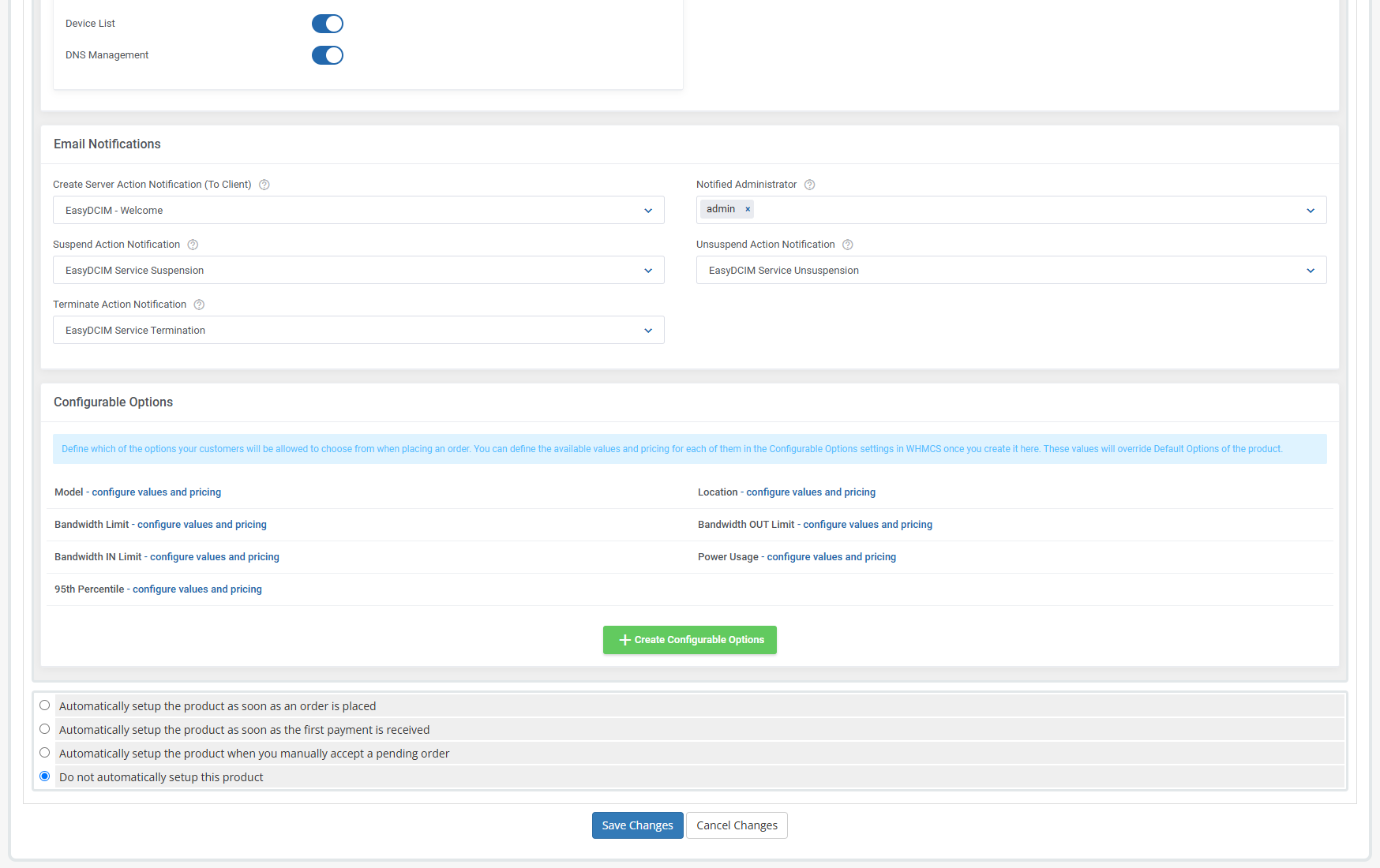Viewport: 1380px width, 868px height.
Task: Open 95th Percentile configure values and pricing
Action: pyautogui.click(x=197, y=589)
